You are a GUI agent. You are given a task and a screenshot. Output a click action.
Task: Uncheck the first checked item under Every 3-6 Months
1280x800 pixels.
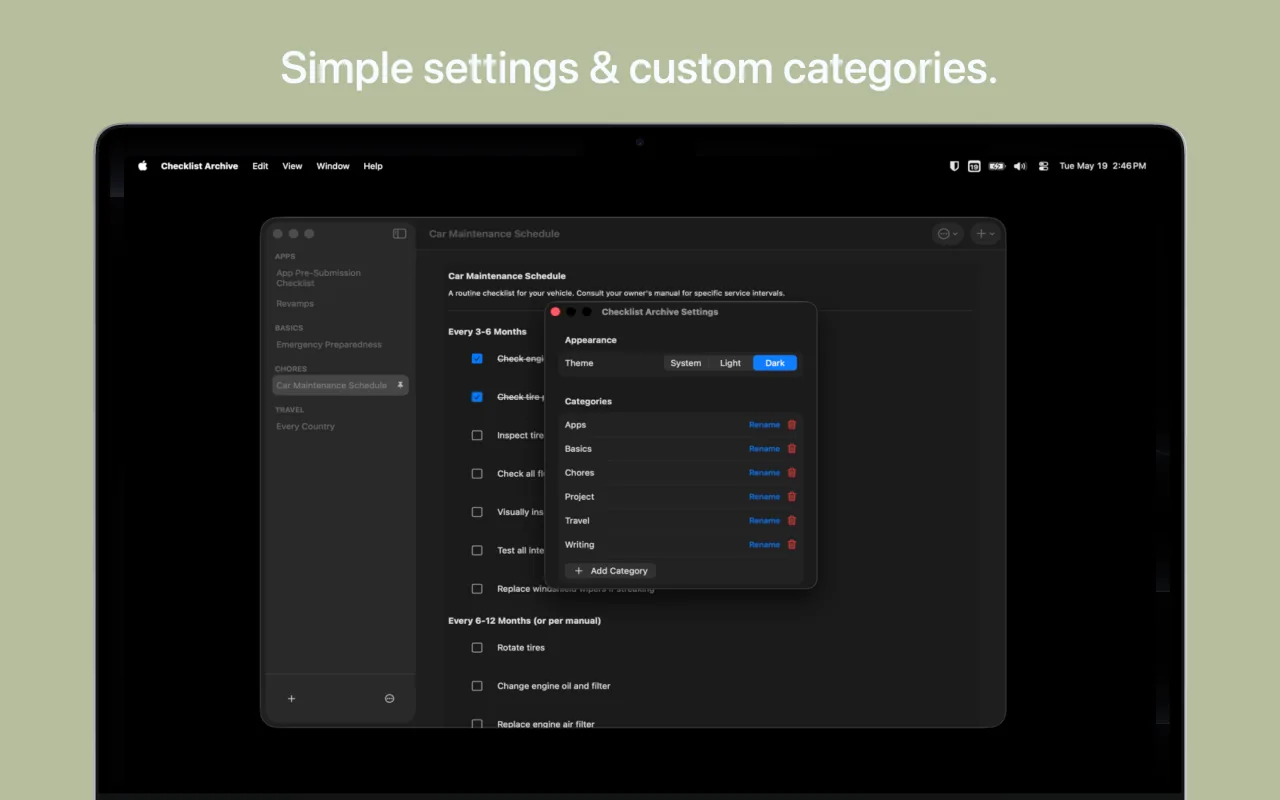477,359
